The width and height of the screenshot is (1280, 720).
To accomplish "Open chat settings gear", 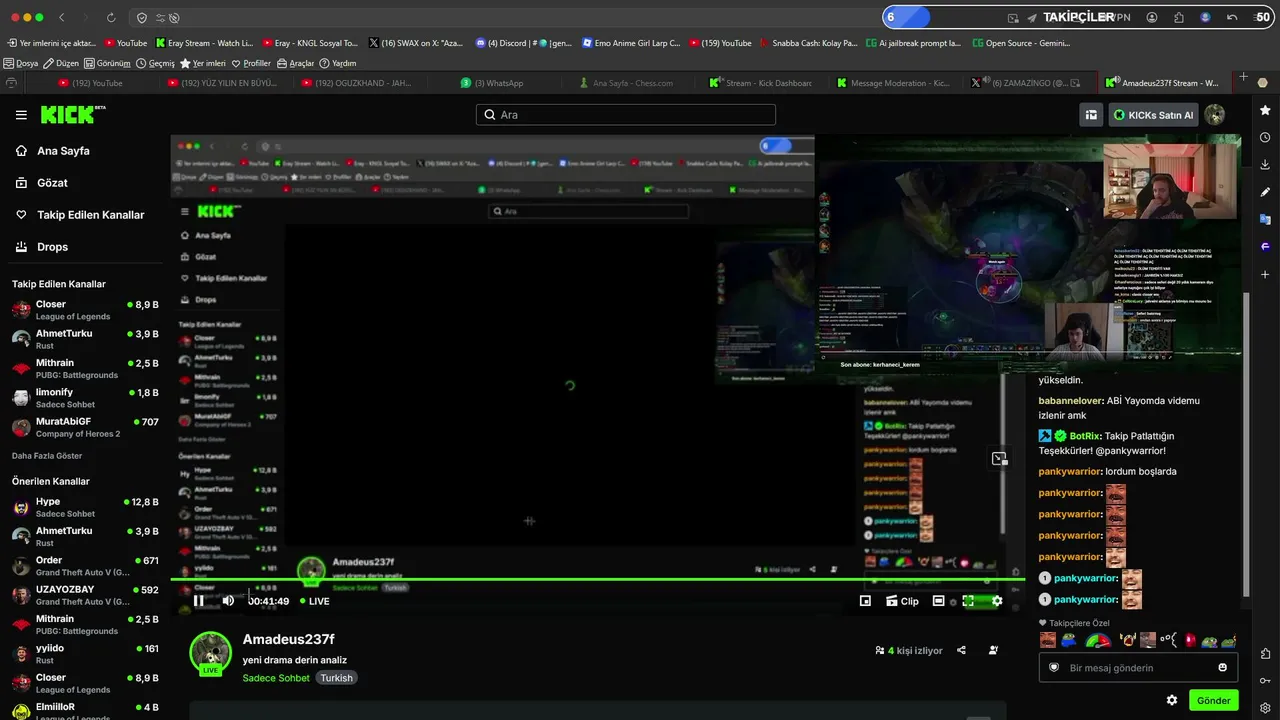I will pyautogui.click(x=1172, y=700).
